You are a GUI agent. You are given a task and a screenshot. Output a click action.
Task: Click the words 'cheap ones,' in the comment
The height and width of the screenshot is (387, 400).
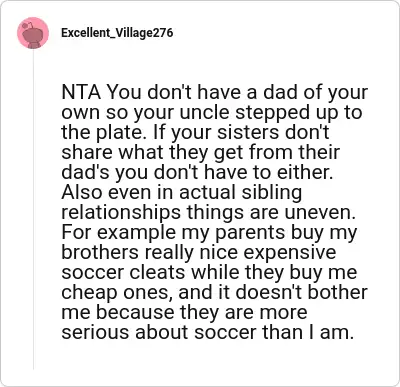[117, 292]
